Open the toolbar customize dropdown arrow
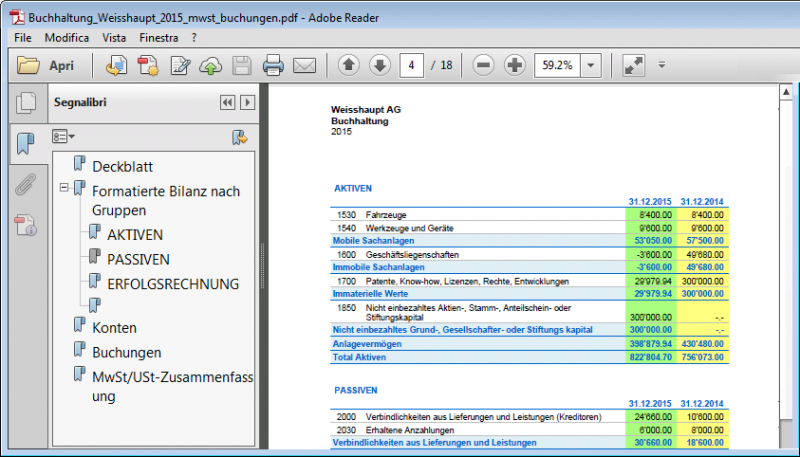This screenshot has width=800, height=457. pyautogui.click(x=662, y=65)
